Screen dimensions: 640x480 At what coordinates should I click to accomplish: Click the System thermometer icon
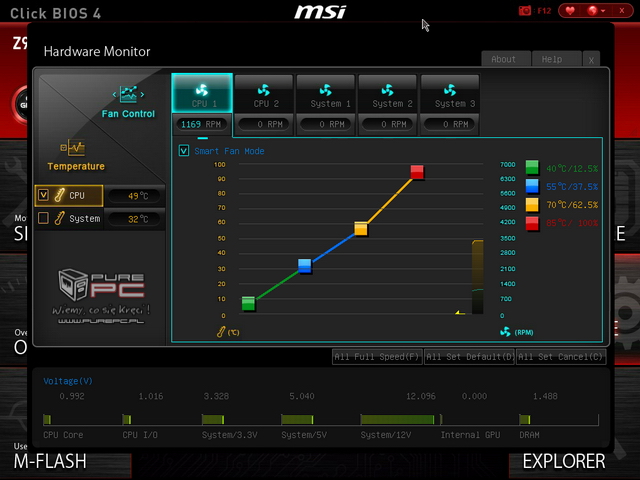tap(60, 218)
